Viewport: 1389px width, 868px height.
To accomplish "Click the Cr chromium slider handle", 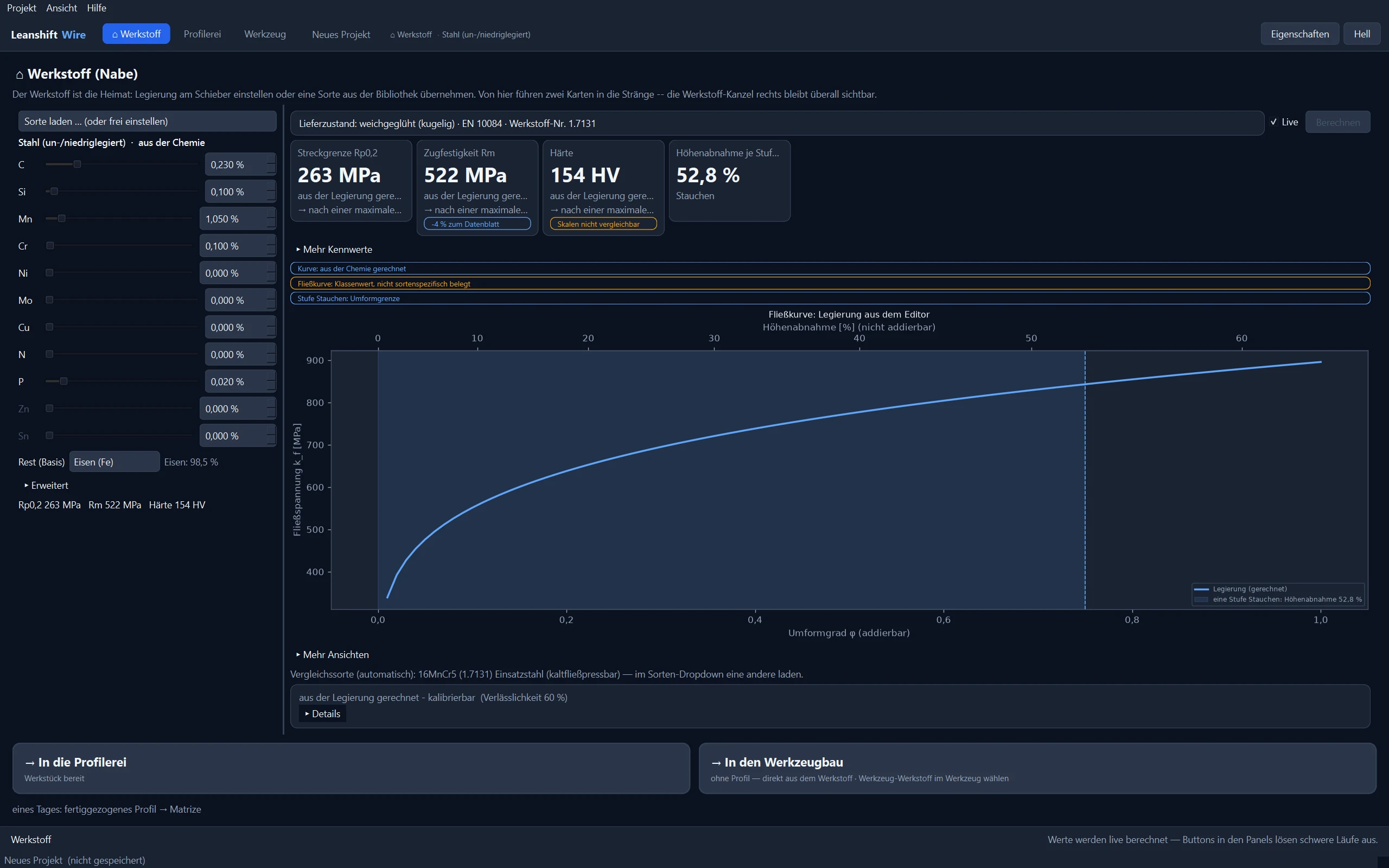I will coord(50,245).
